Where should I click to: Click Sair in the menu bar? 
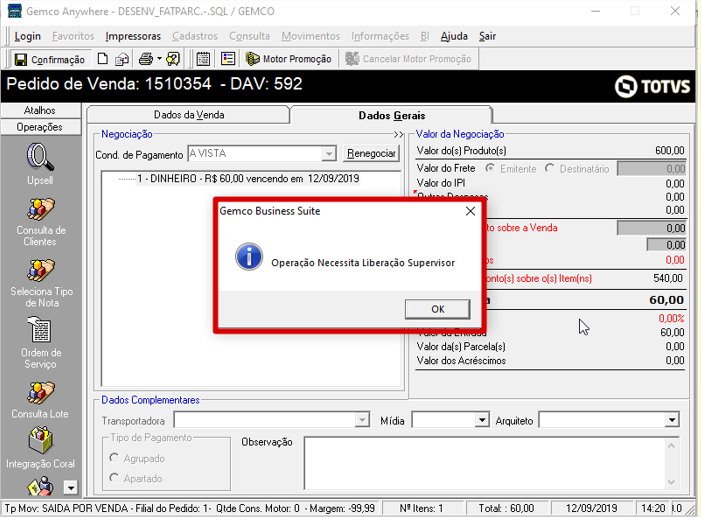coord(487,36)
